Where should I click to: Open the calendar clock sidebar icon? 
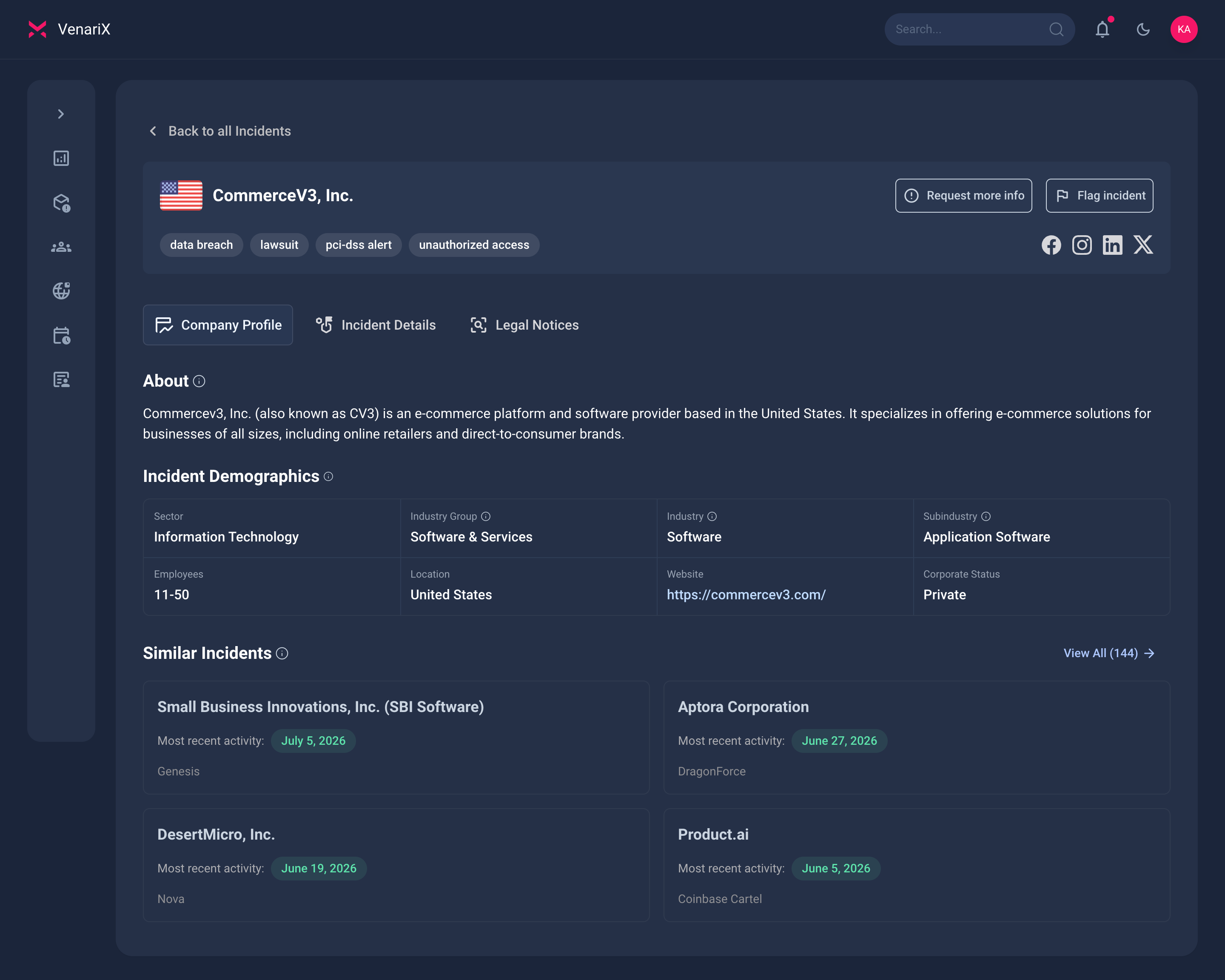[x=61, y=335]
